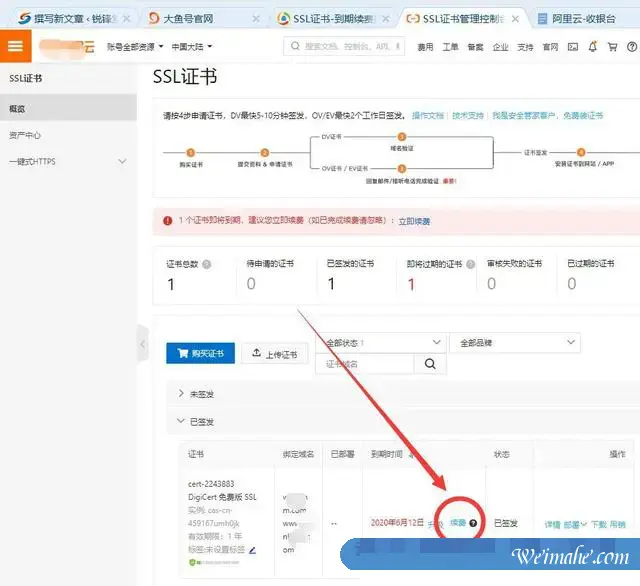Open the notification bell
The image size is (640, 586).
pyautogui.click(x=593, y=47)
